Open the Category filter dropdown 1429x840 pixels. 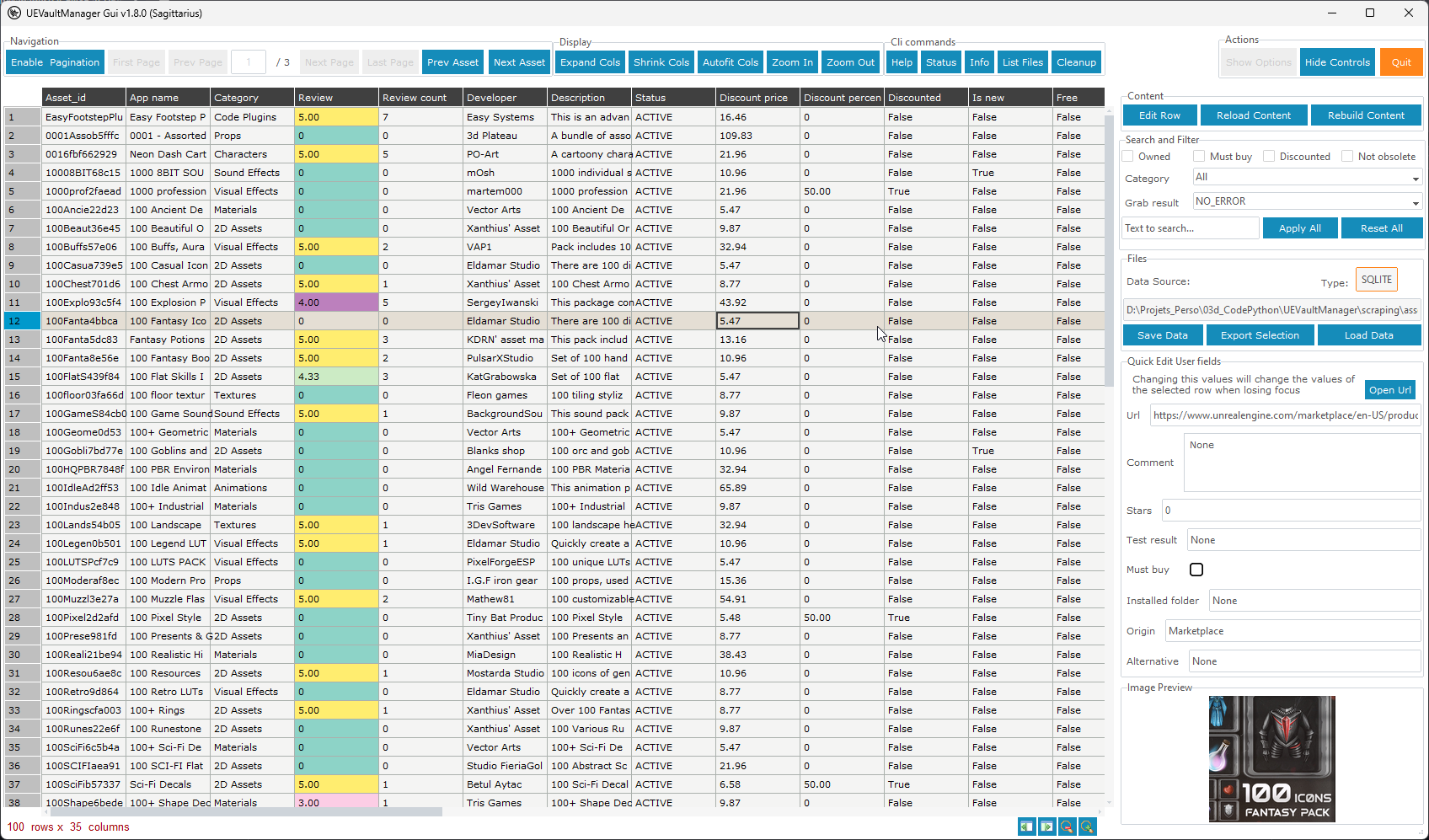point(1308,178)
